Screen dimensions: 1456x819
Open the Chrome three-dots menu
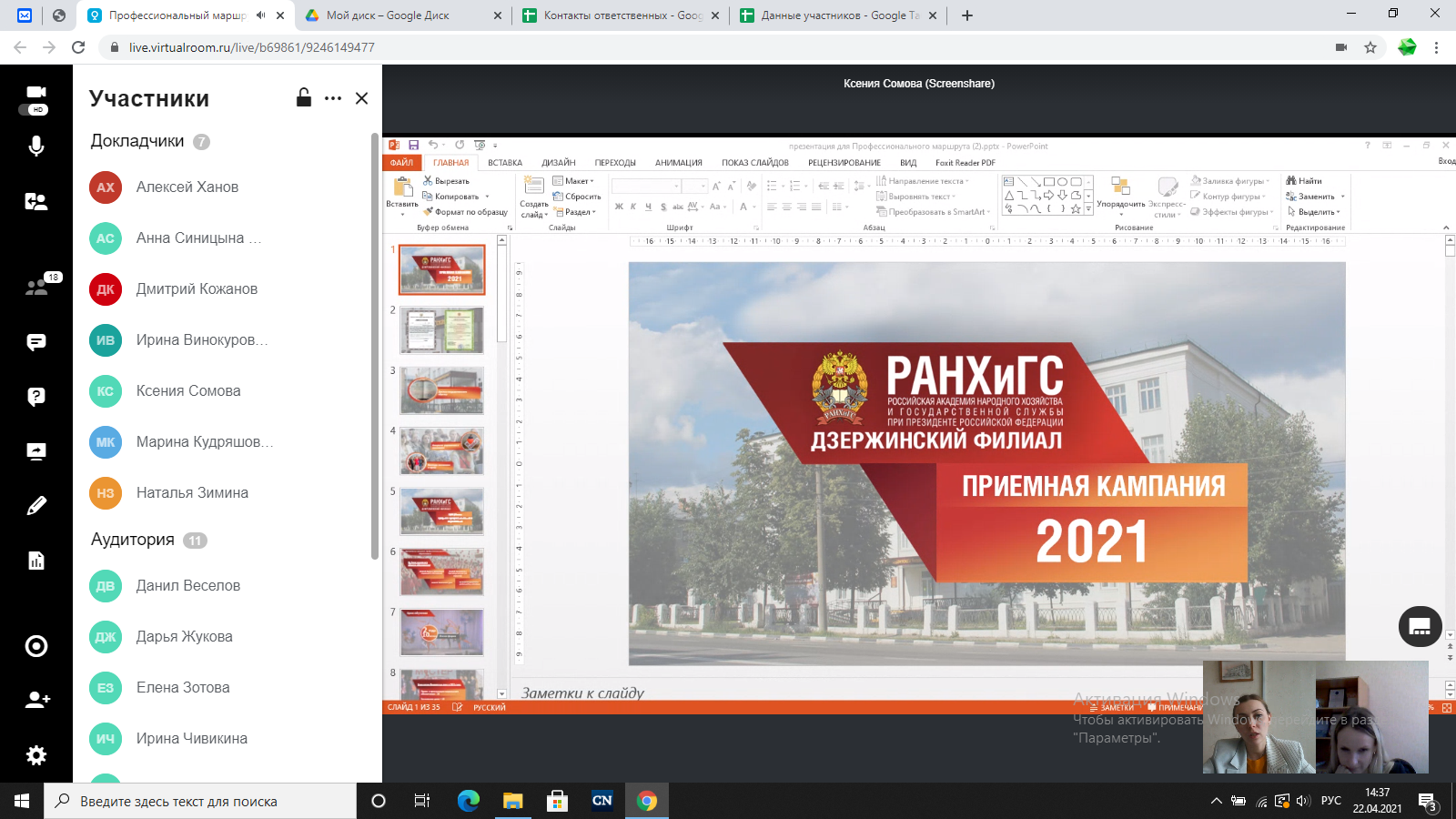click(1437, 47)
